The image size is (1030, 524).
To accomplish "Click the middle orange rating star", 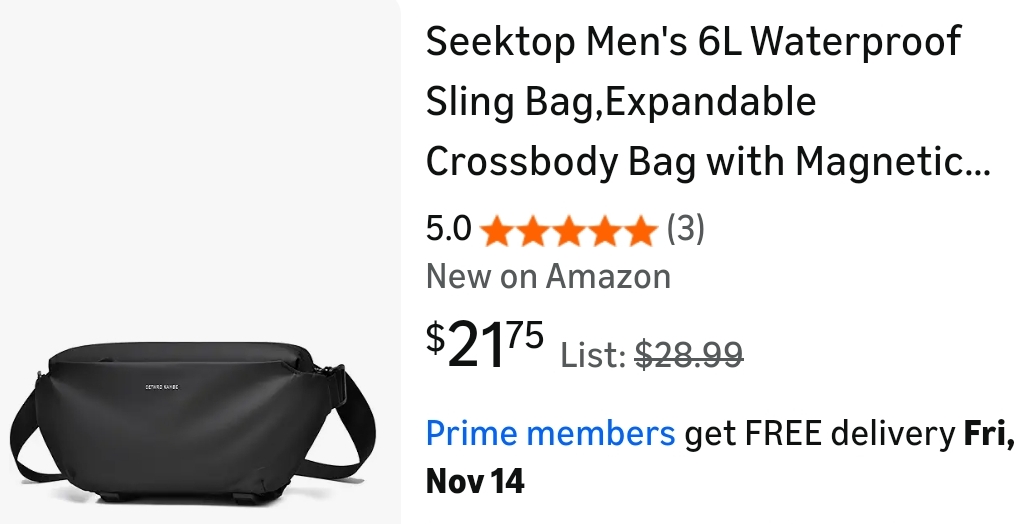I will [x=568, y=231].
